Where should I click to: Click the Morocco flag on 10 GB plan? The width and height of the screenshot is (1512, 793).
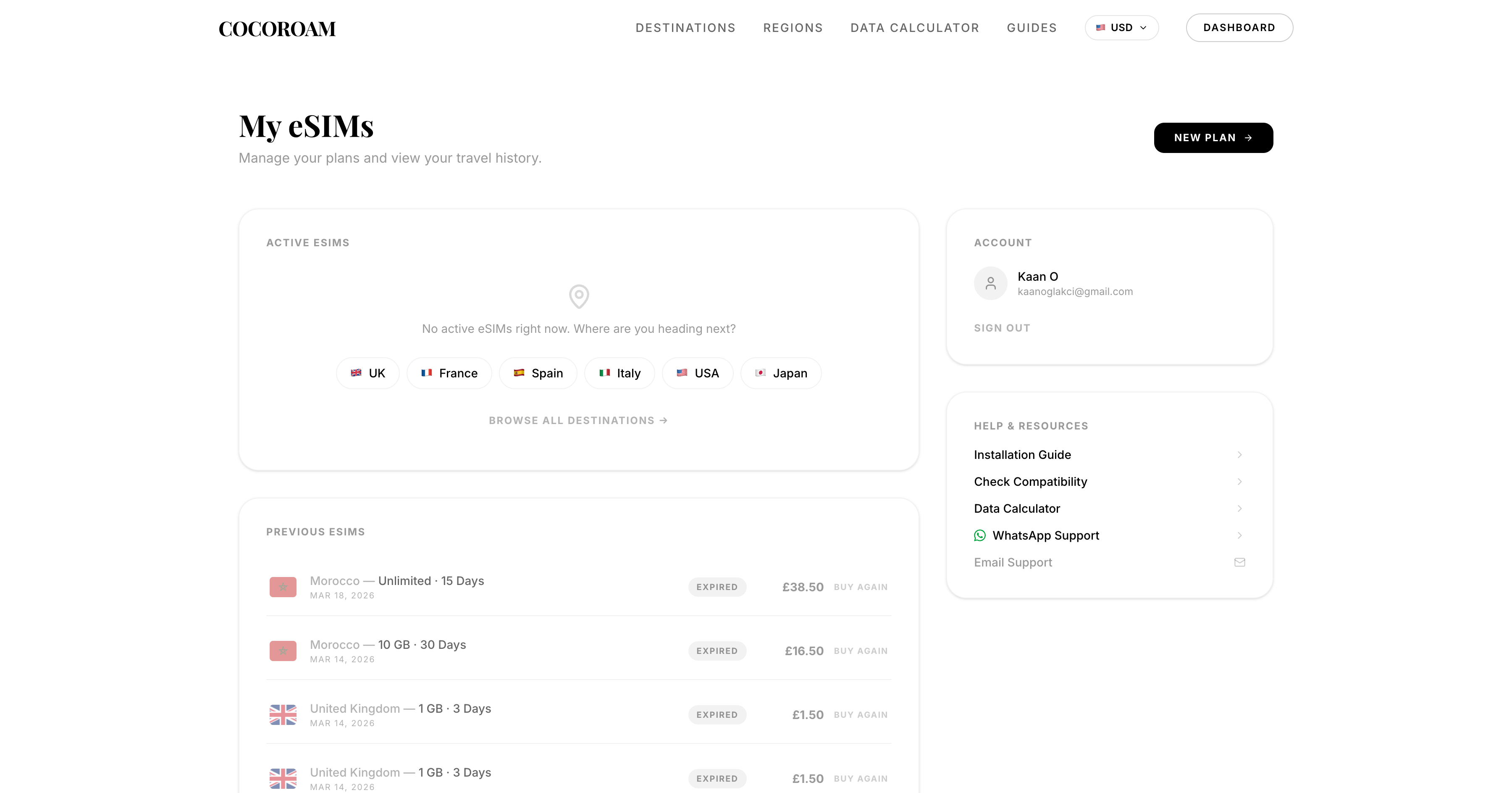pos(283,651)
